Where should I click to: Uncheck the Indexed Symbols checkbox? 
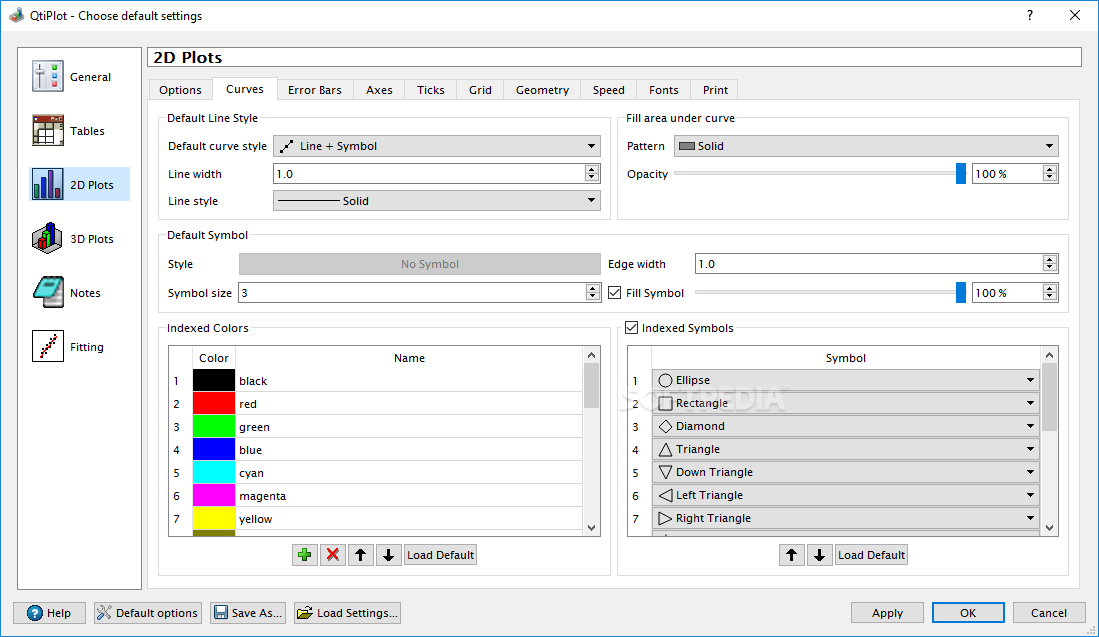coord(632,327)
